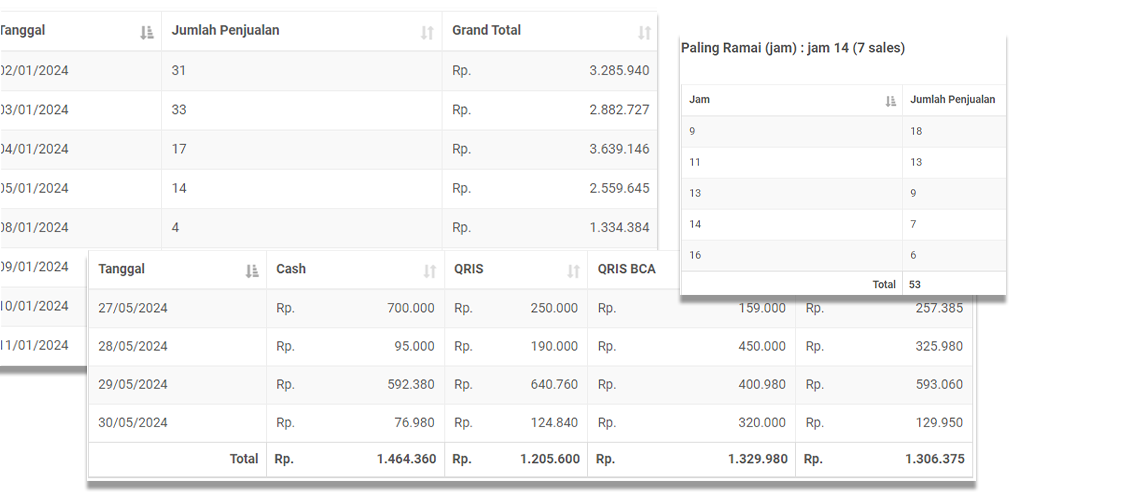Click the Tanggal sort icon in the Grand Total table

tap(147, 32)
